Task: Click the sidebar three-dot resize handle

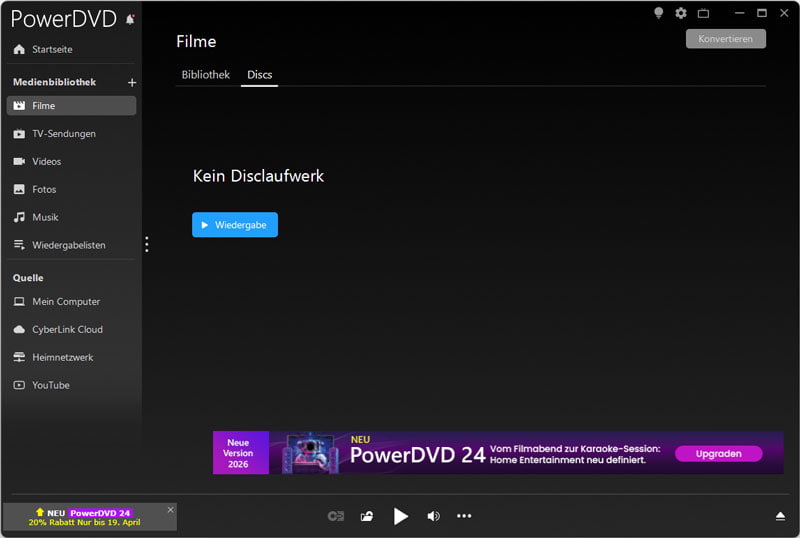Action: coord(147,244)
